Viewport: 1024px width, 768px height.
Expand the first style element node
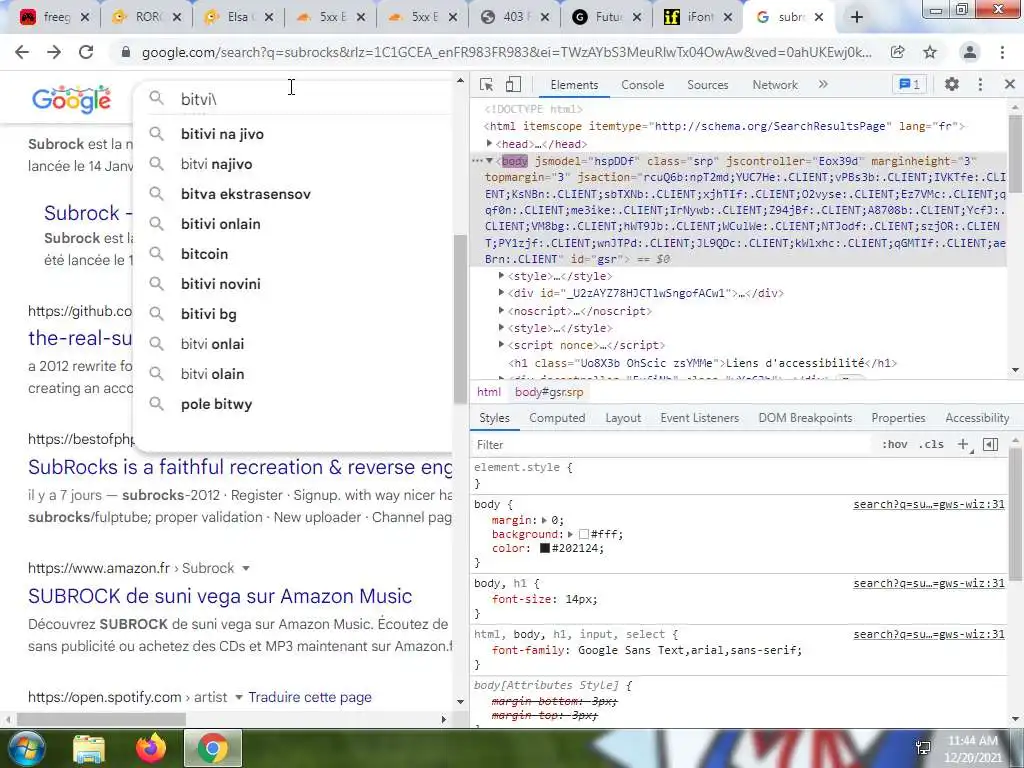pyautogui.click(x=501, y=276)
